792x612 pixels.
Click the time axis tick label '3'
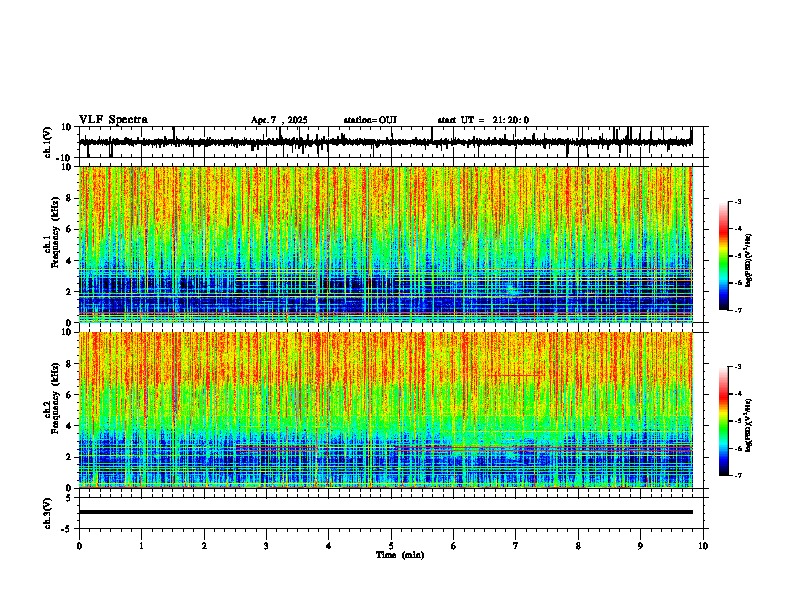266,546
